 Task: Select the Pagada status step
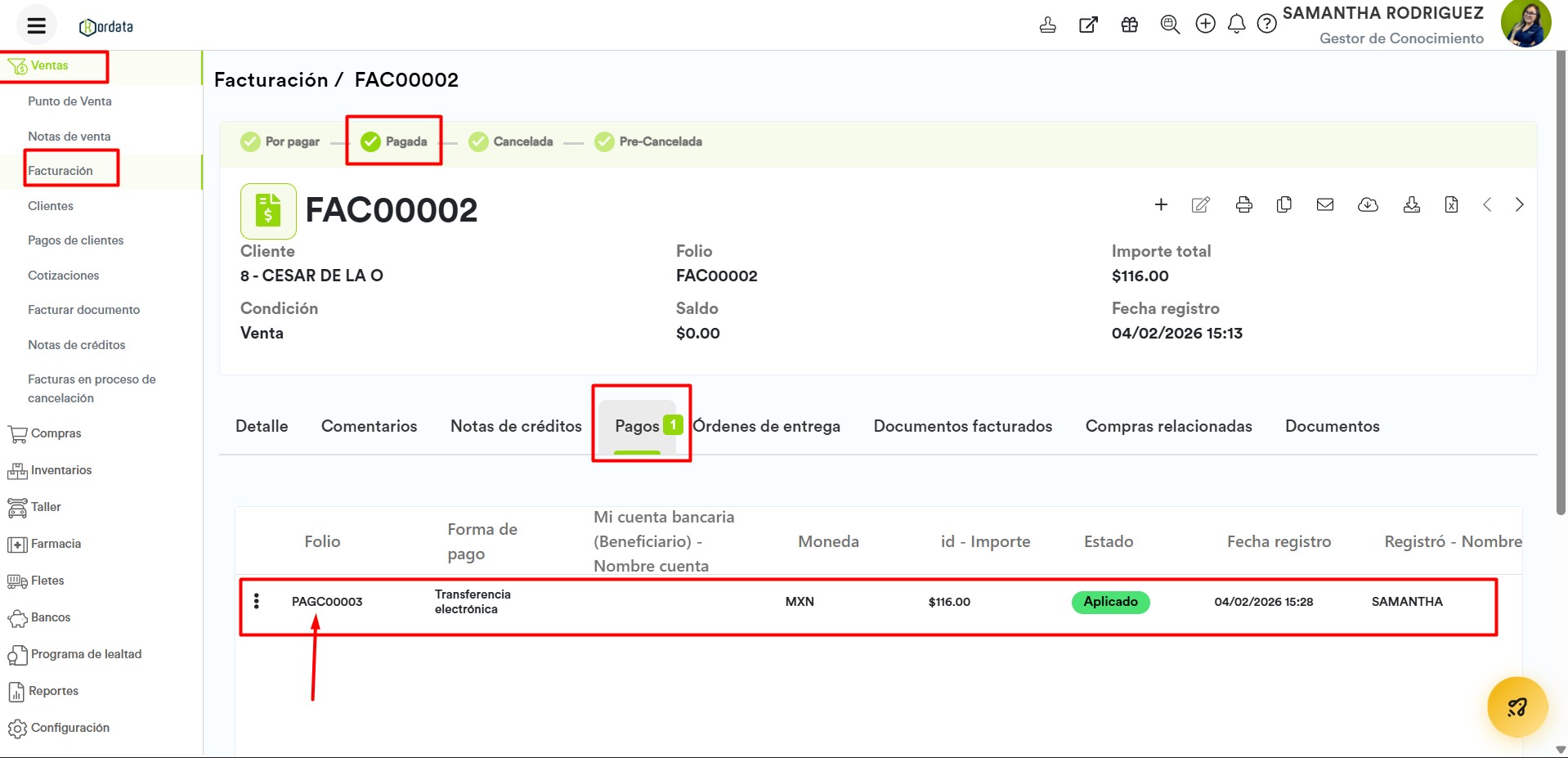394,141
